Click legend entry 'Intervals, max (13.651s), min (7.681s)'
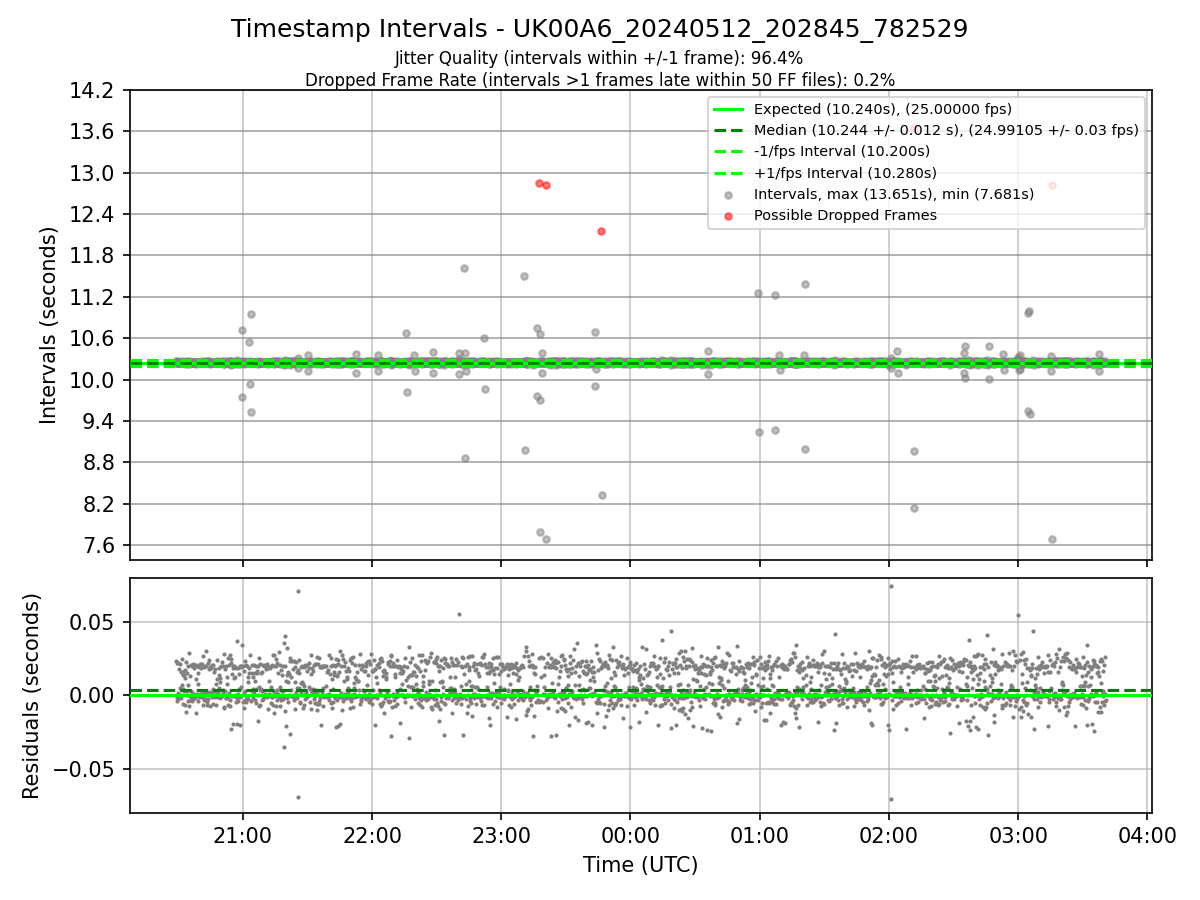The width and height of the screenshot is (1200, 900). click(893, 194)
